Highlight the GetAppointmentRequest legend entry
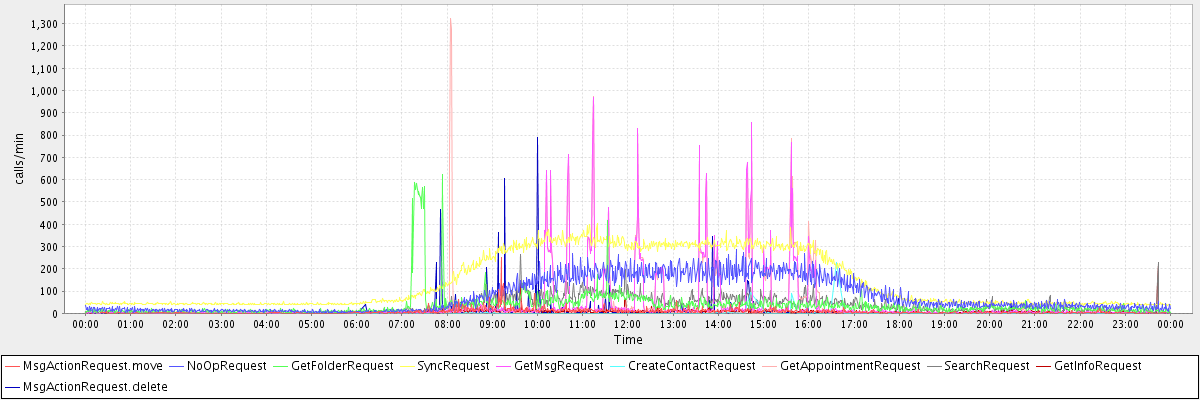 850,366
